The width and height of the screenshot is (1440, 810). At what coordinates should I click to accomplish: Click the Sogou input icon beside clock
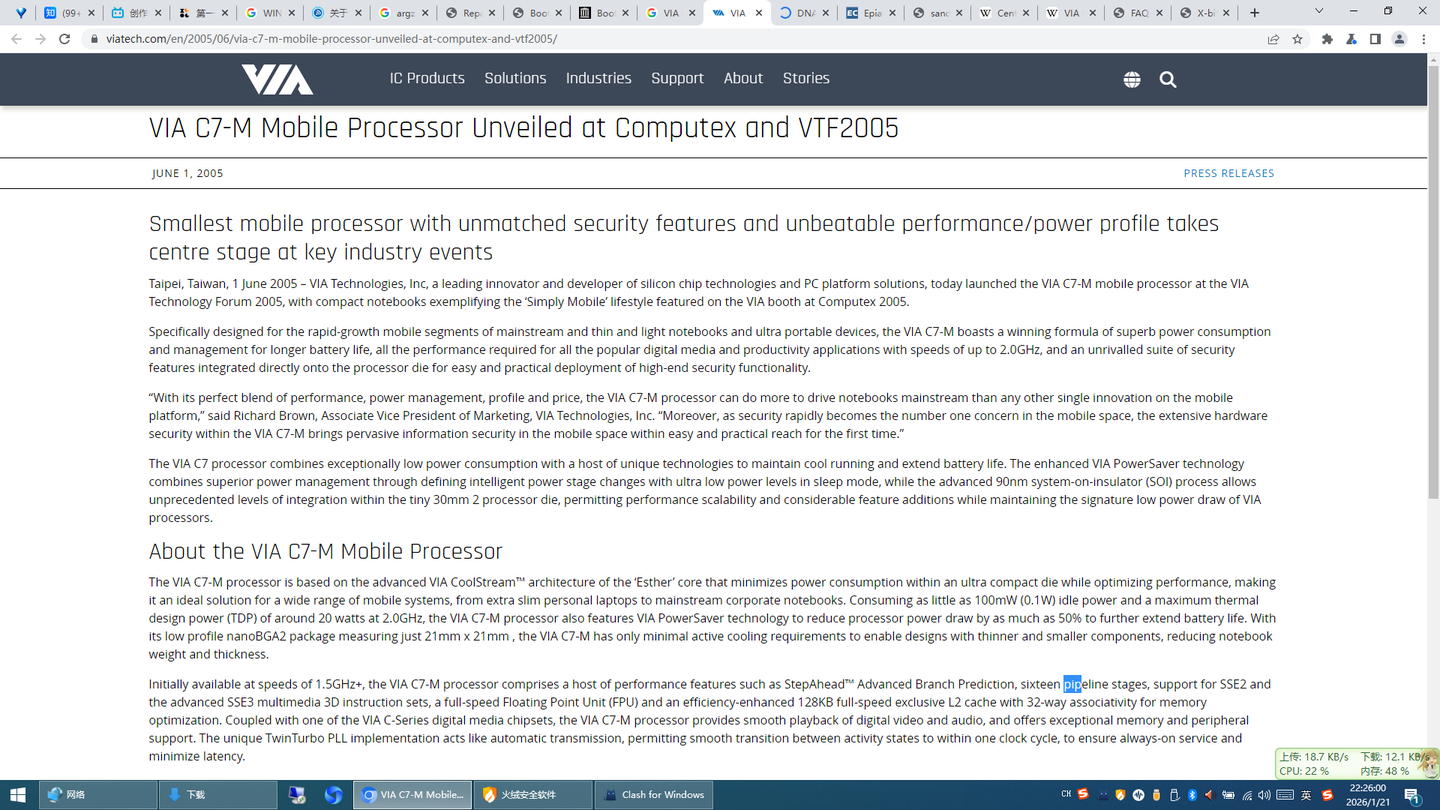(1327, 795)
